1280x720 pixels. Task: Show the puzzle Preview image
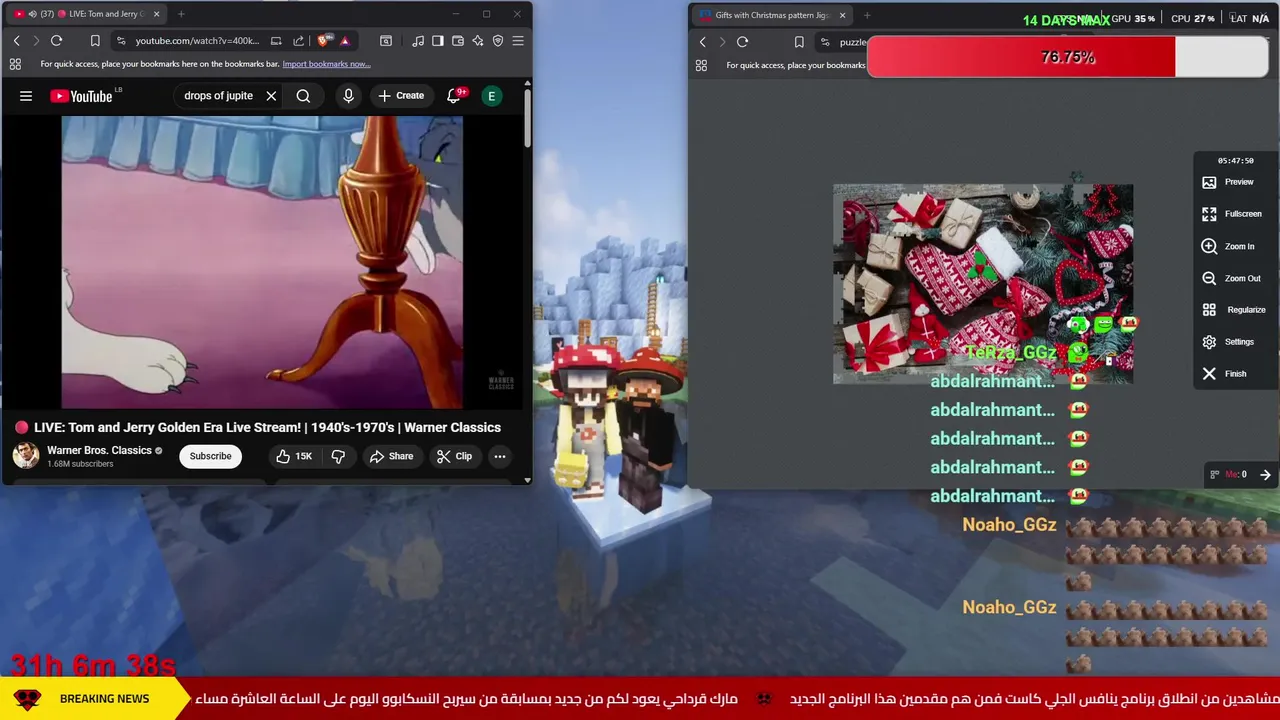tap(1228, 182)
